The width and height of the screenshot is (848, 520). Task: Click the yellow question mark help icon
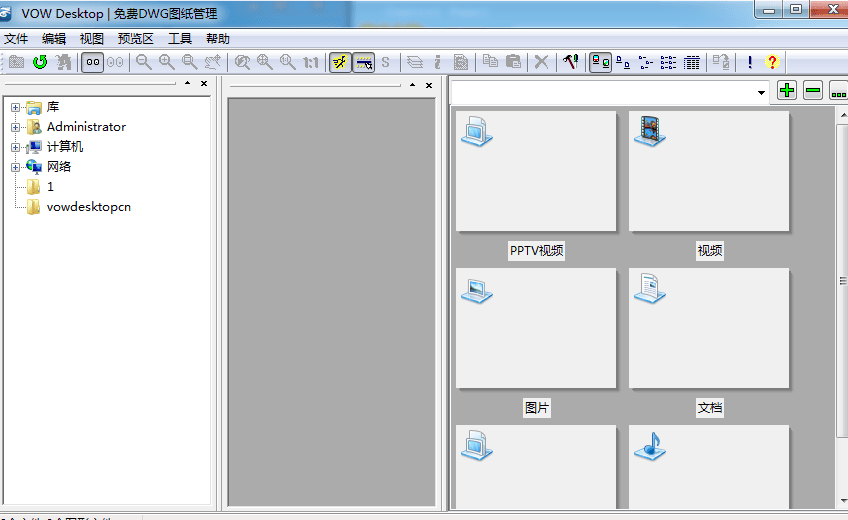(772, 62)
